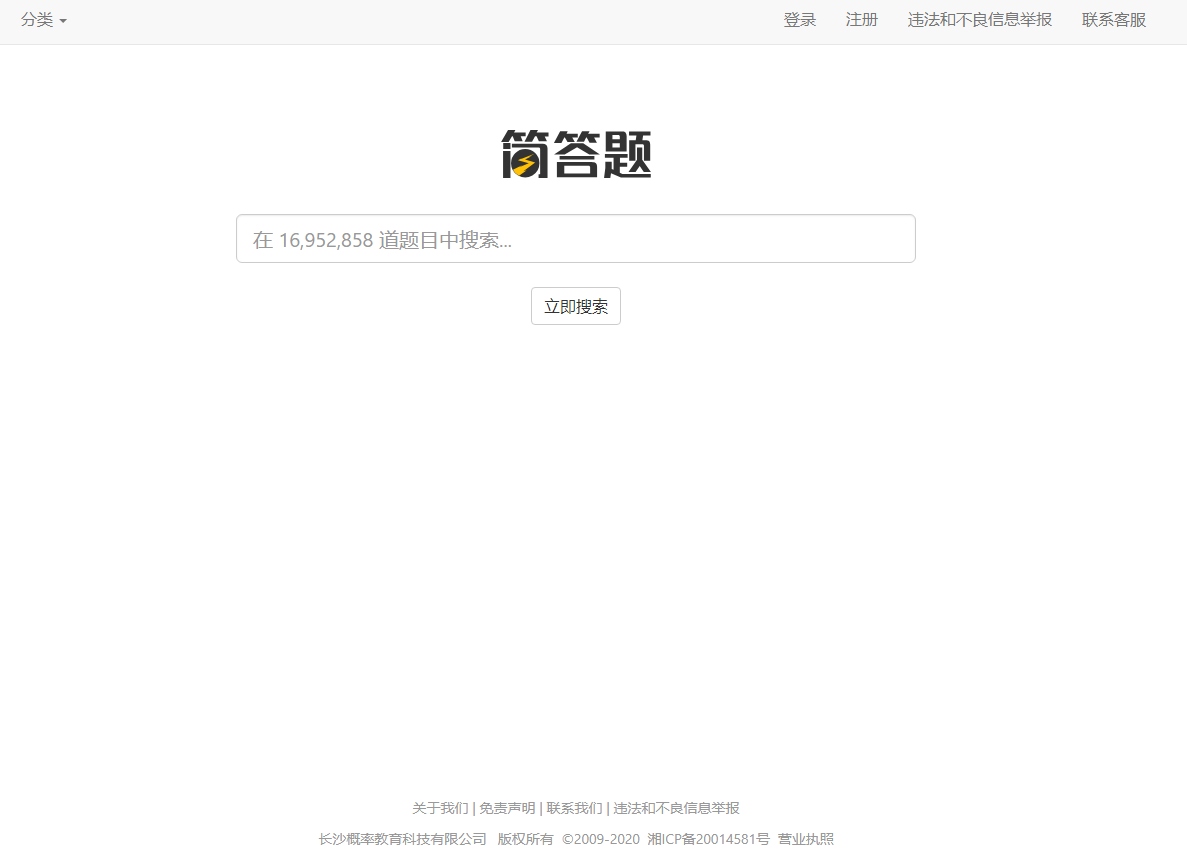Click 联系我们 in the footer

pyautogui.click(x=574, y=808)
